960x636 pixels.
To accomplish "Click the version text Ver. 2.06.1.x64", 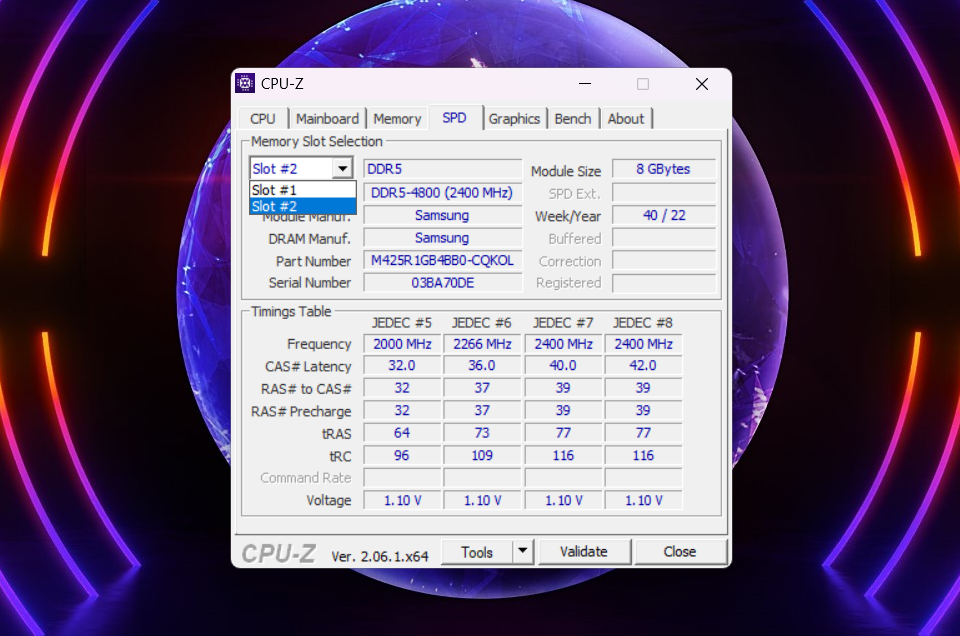I will (380, 556).
